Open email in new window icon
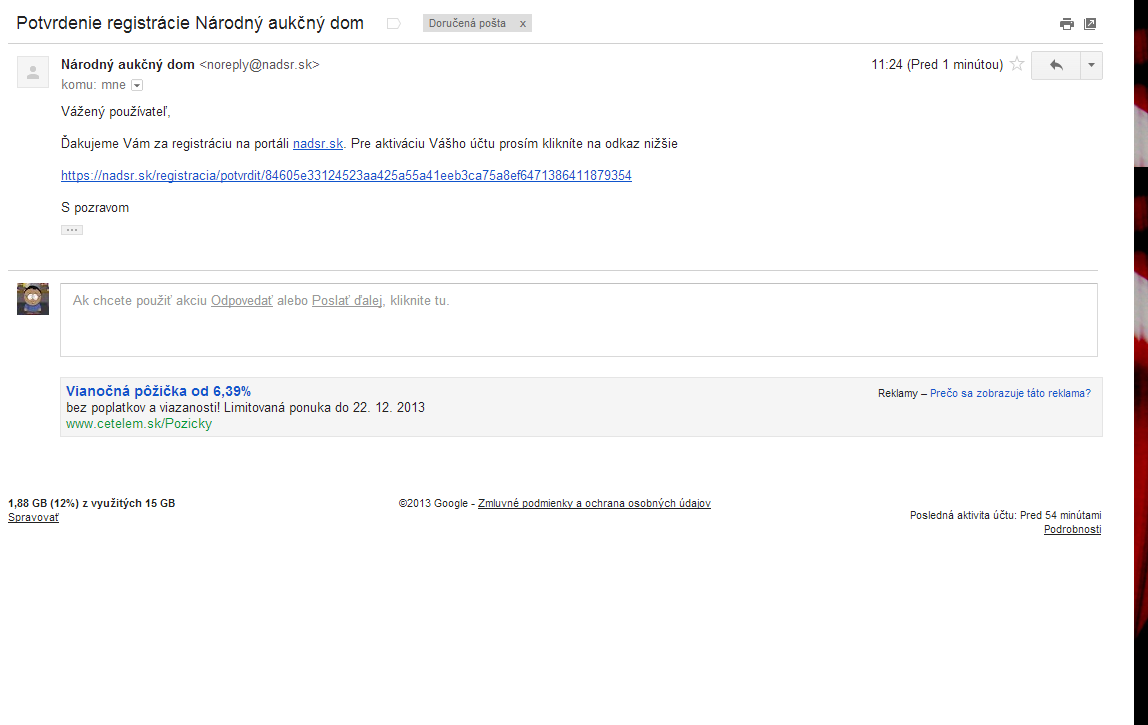Viewport: 1148px width, 725px height. tap(1090, 24)
